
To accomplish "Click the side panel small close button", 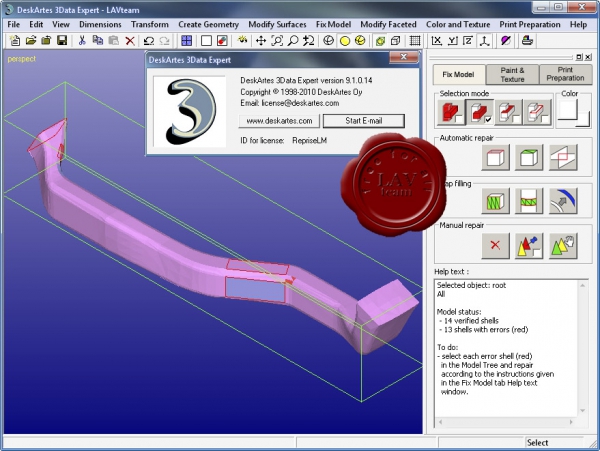I will pyautogui.click(x=588, y=57).
